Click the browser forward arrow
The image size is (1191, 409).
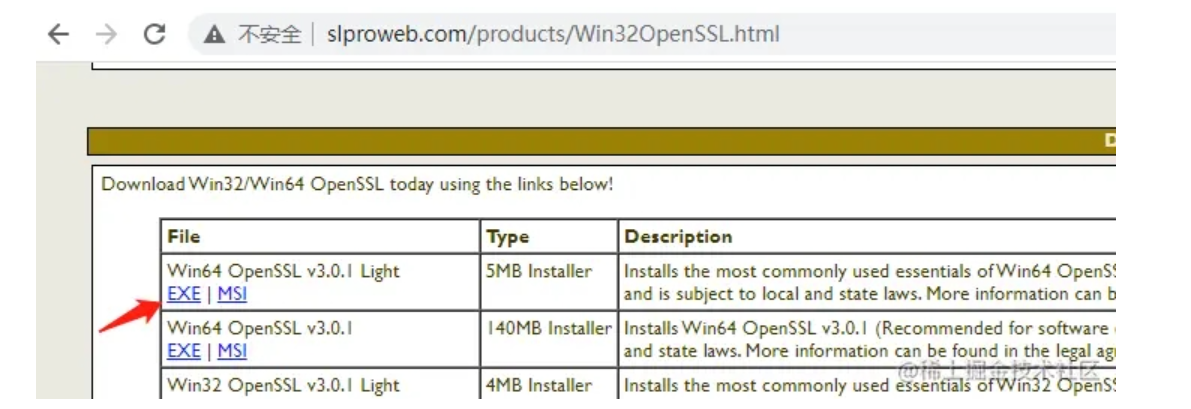[106, 34]
